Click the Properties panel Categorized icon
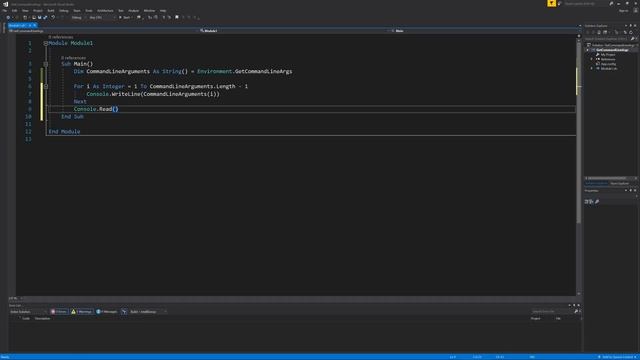 click(587, 202)
